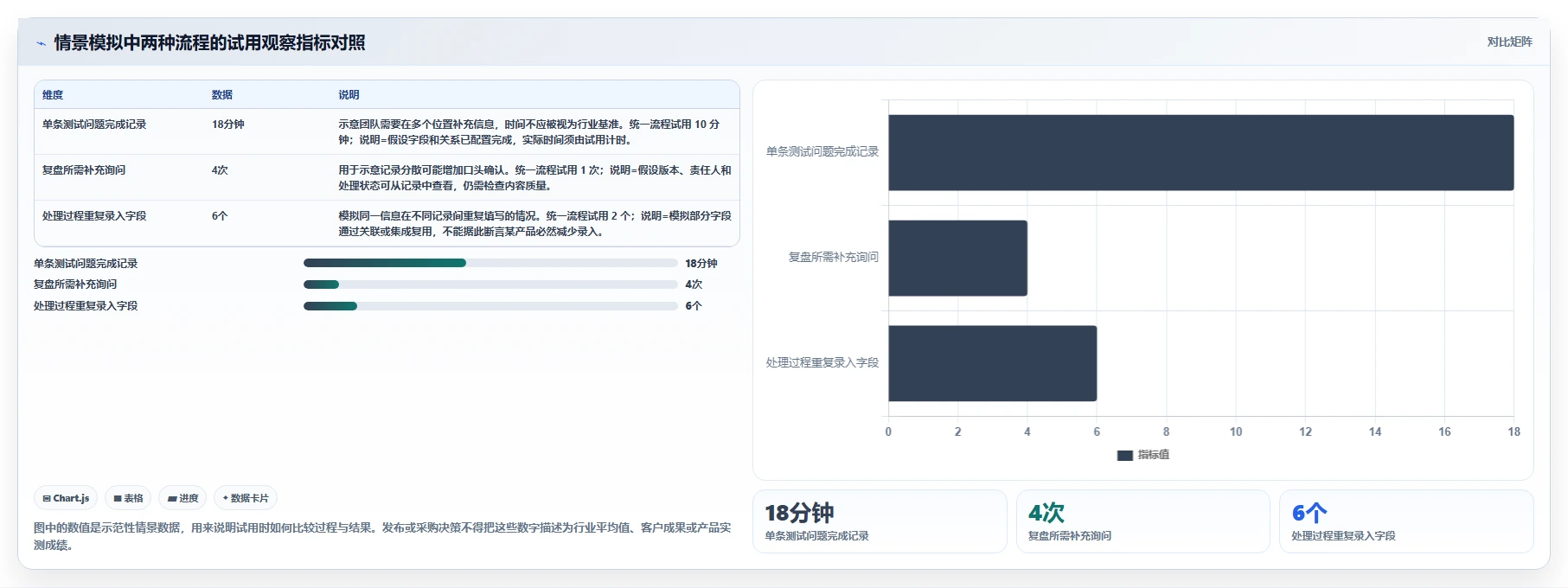Select the Chart.js tag chip
Image resolution: width=1568 pixels, height=588 pixels.
tap(66, 498)
